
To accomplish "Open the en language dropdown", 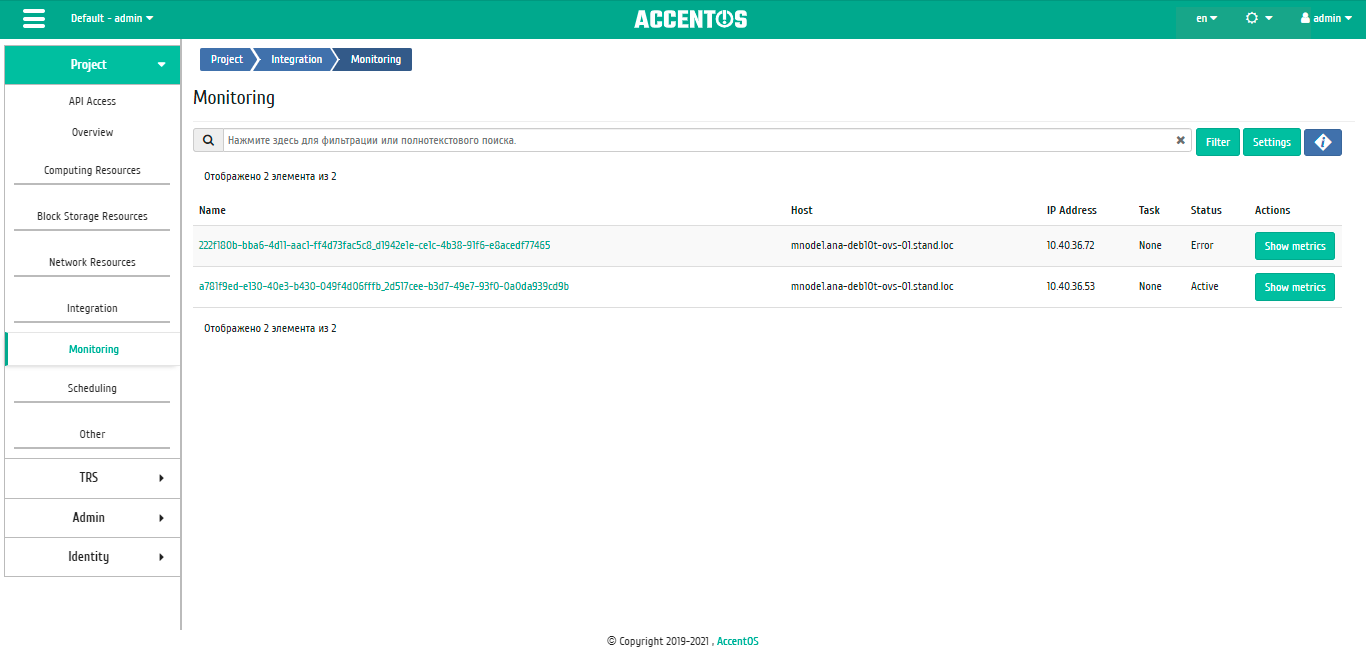I will [x=1206, y=18].
